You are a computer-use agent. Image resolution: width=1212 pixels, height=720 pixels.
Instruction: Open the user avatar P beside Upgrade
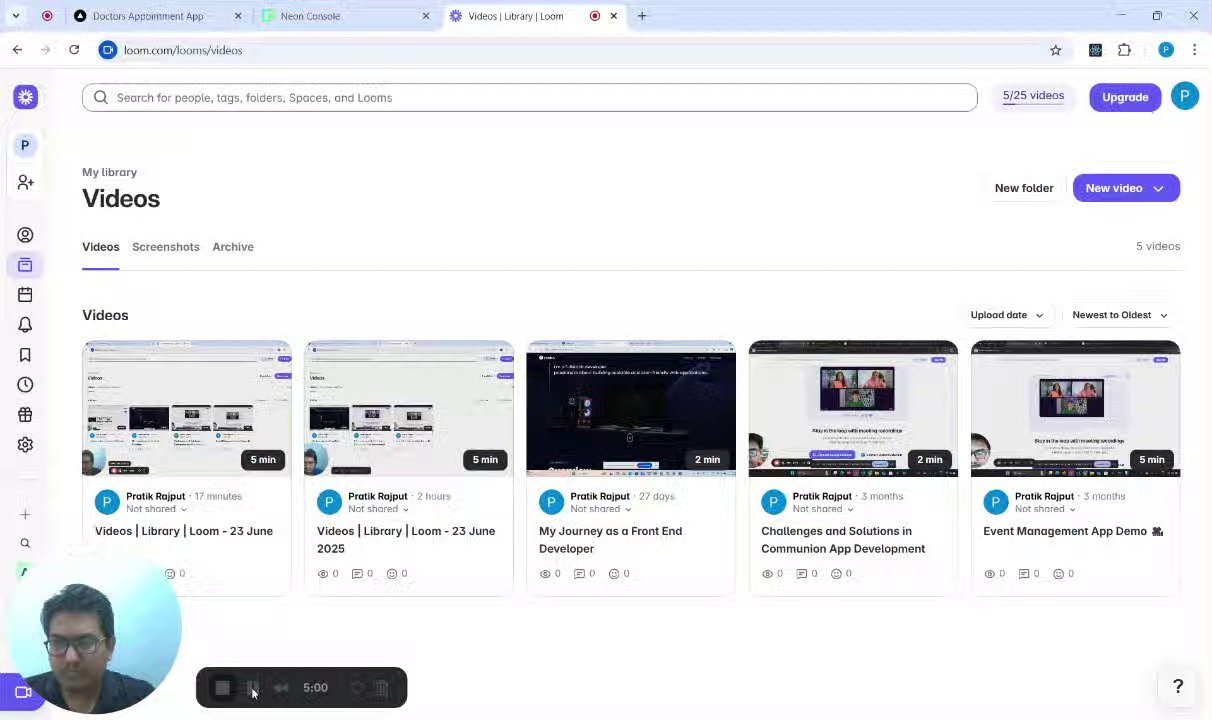pos(1185,97)
